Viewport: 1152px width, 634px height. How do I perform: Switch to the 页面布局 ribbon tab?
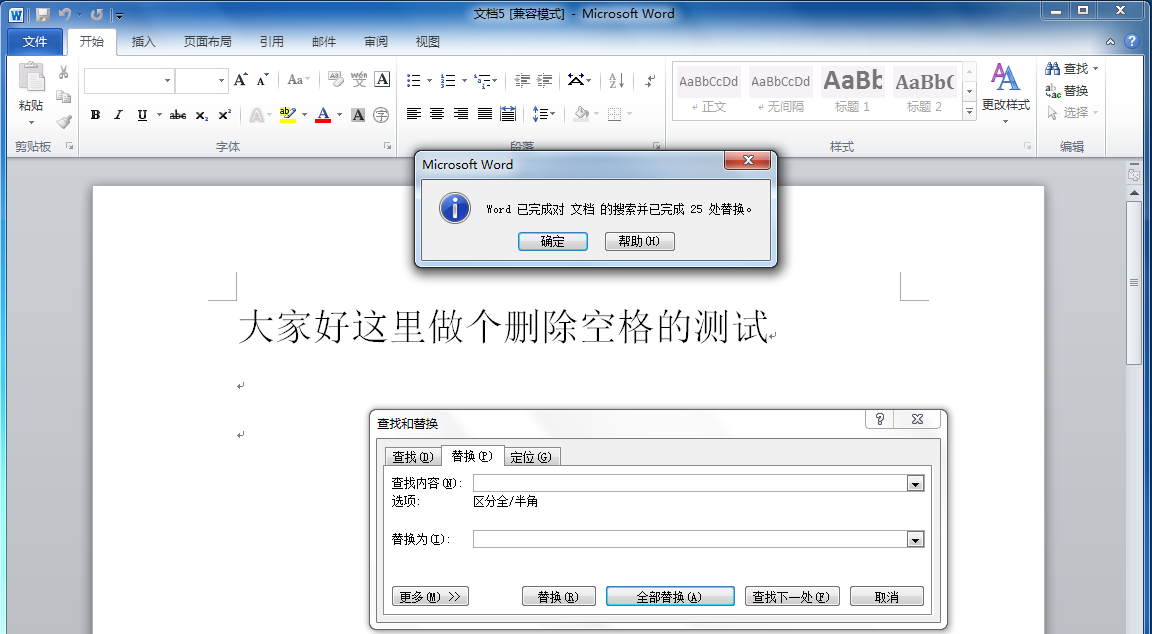click(x=207, y=42)
